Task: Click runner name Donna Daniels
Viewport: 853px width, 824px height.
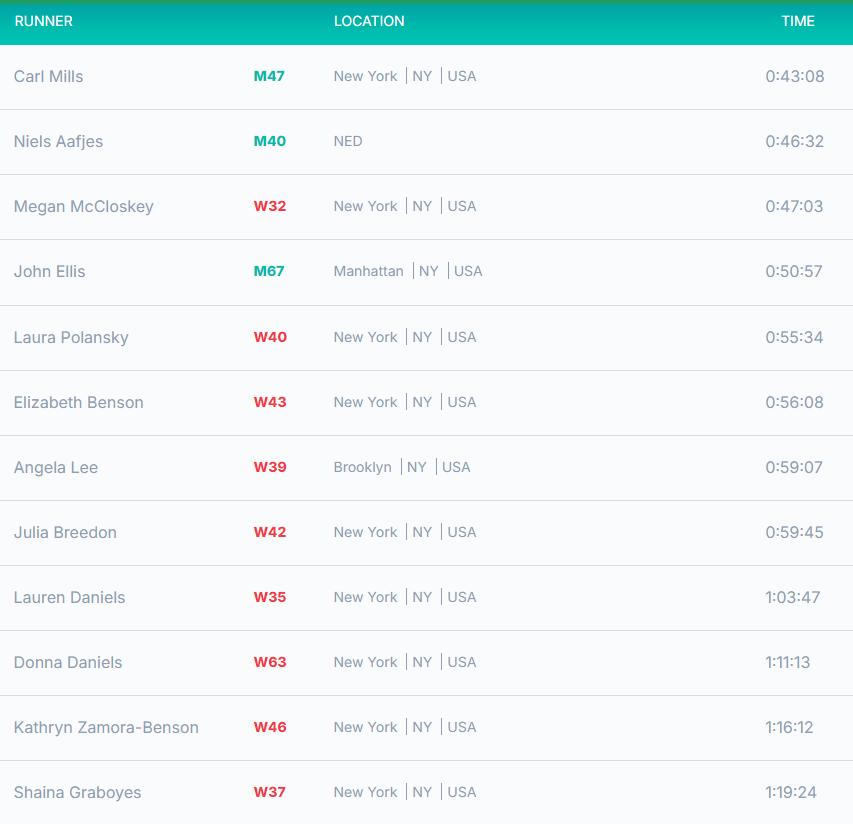Action: click(68, 662)
